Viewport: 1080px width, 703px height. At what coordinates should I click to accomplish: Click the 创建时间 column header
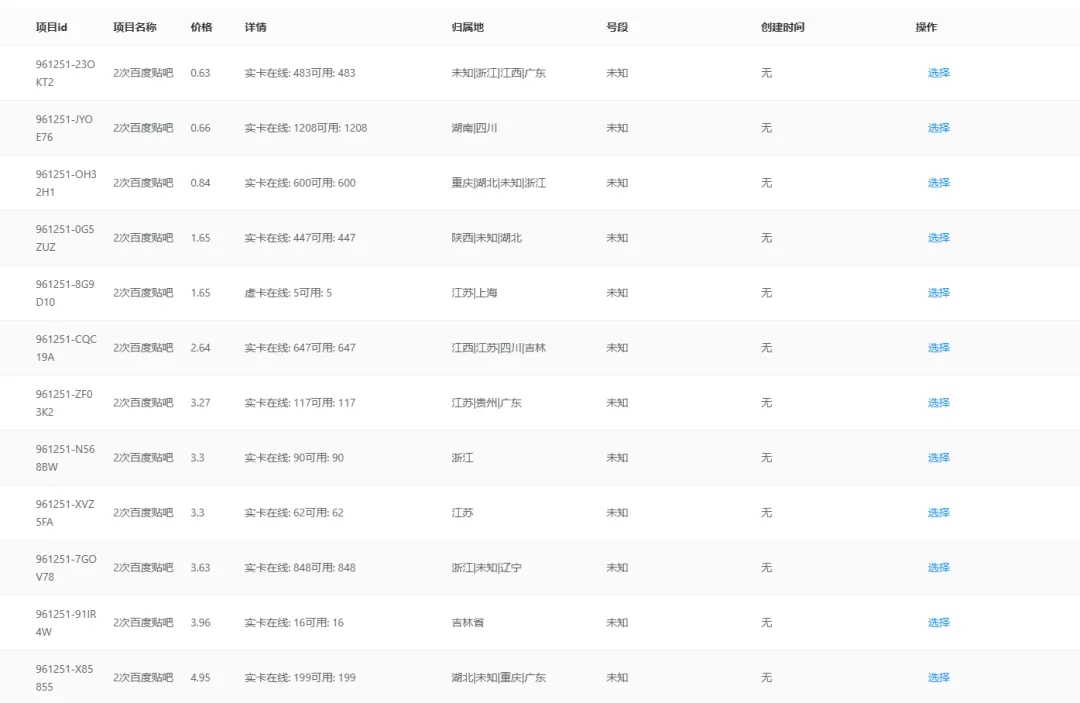click(782, 27)
